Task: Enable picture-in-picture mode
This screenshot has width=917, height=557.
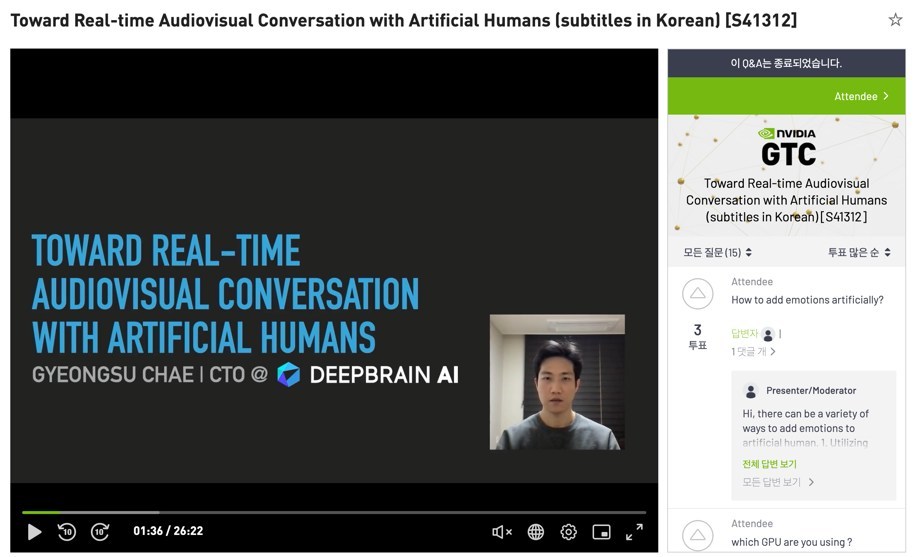Action: point(601,532)
